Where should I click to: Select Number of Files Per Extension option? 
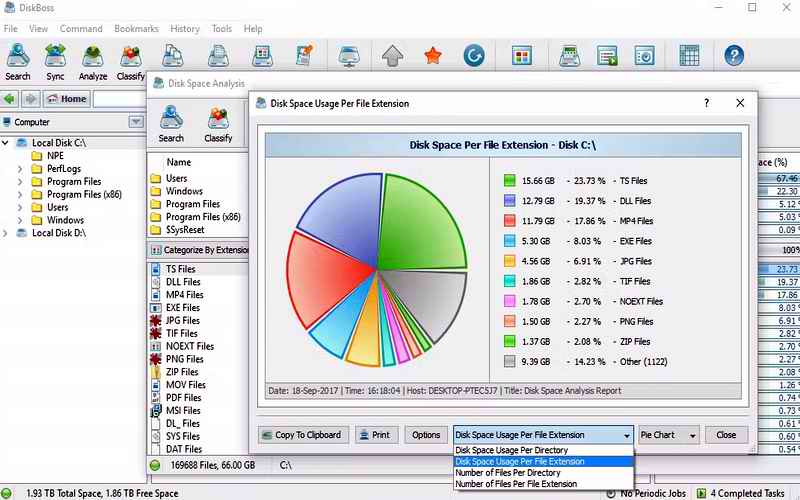point(516,484)
